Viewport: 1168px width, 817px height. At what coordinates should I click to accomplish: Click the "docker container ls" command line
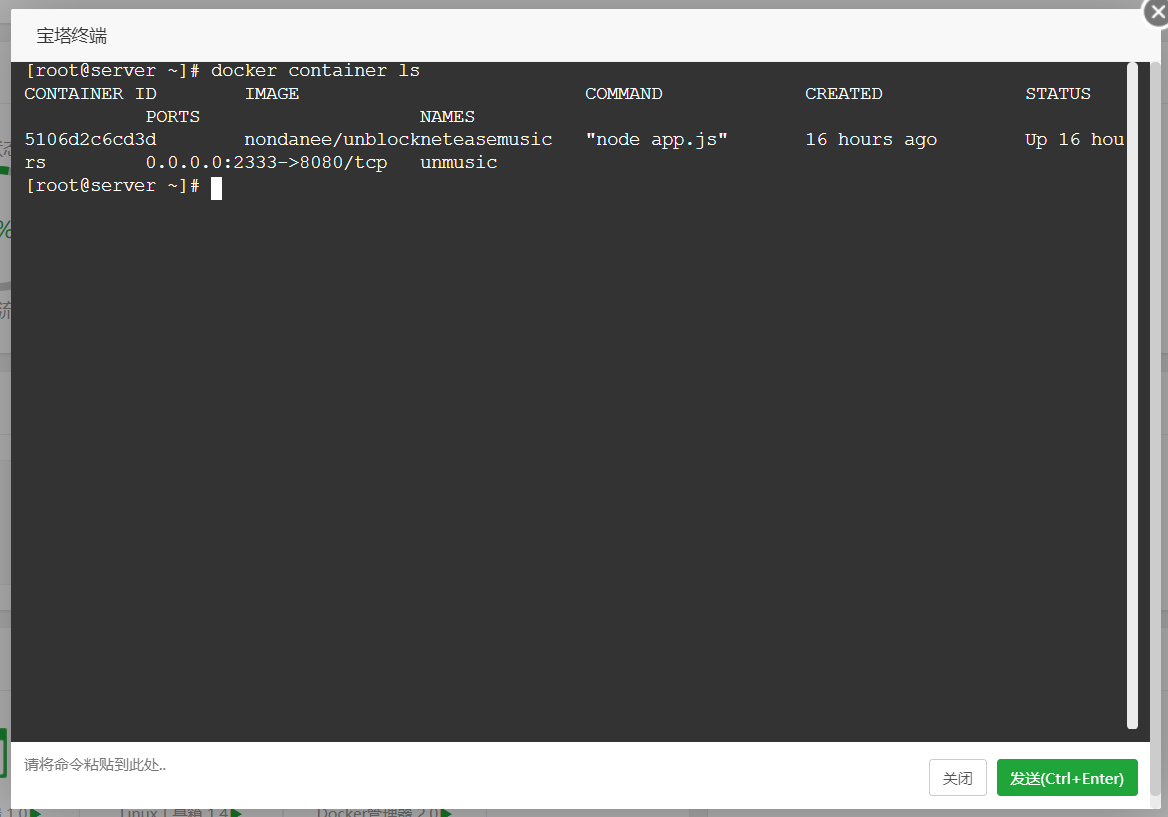[x=315, y=71]
